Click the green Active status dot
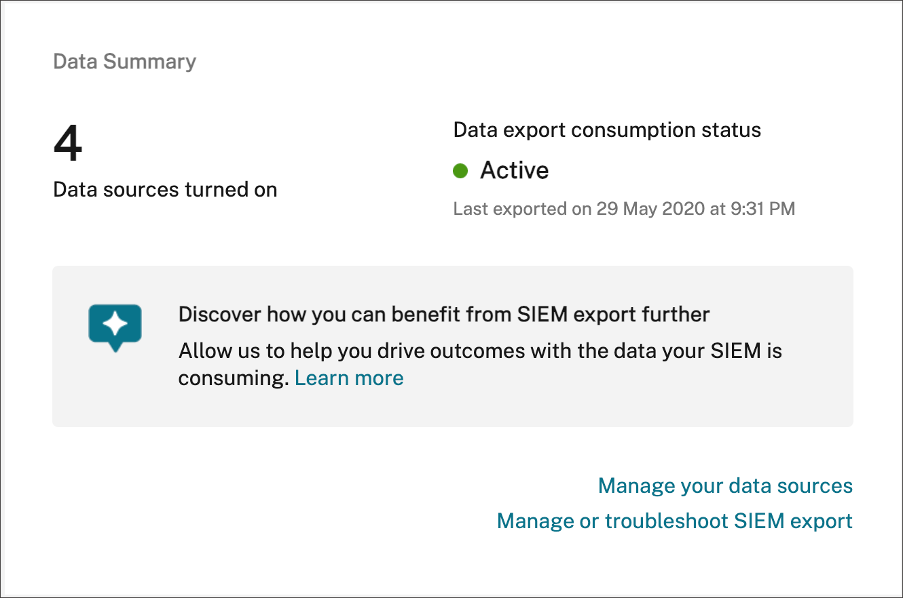The height and width of the screenshot is (598, 904). [x=461, y=171]
